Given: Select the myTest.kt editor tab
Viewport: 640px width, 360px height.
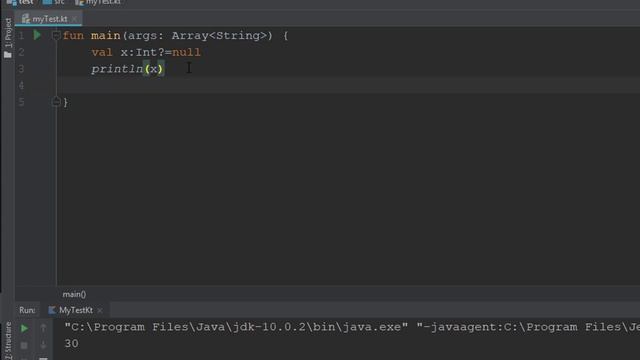Looking at the screenshot, I should [49, 19].
